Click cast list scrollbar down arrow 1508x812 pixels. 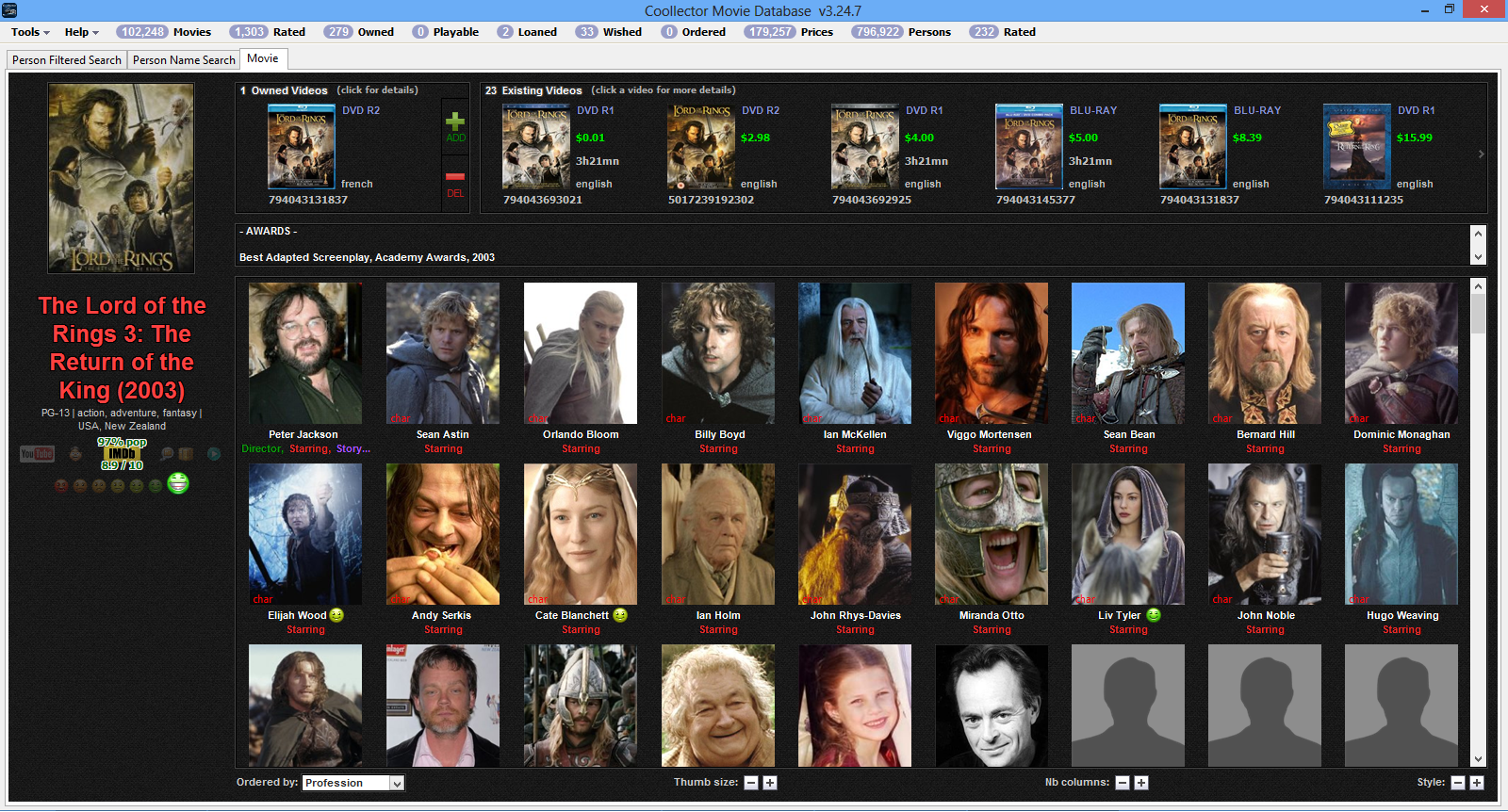tap(1478, 759)
